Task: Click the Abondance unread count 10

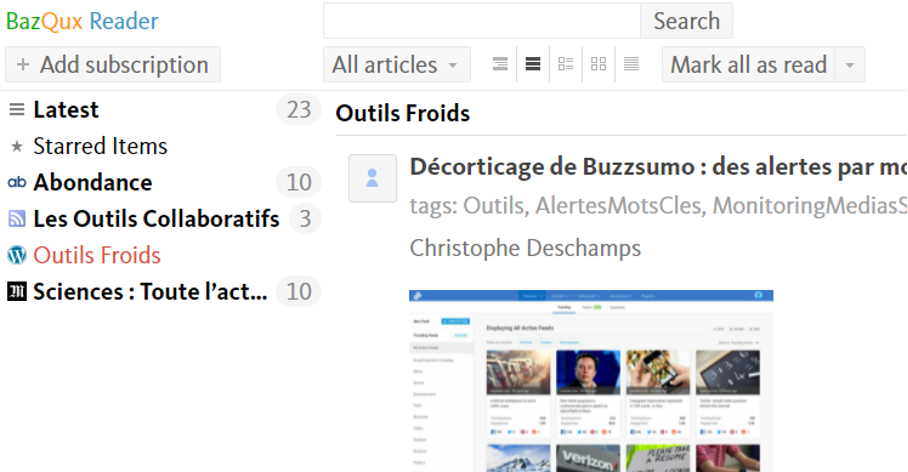Action: click(x=299, y=182)
